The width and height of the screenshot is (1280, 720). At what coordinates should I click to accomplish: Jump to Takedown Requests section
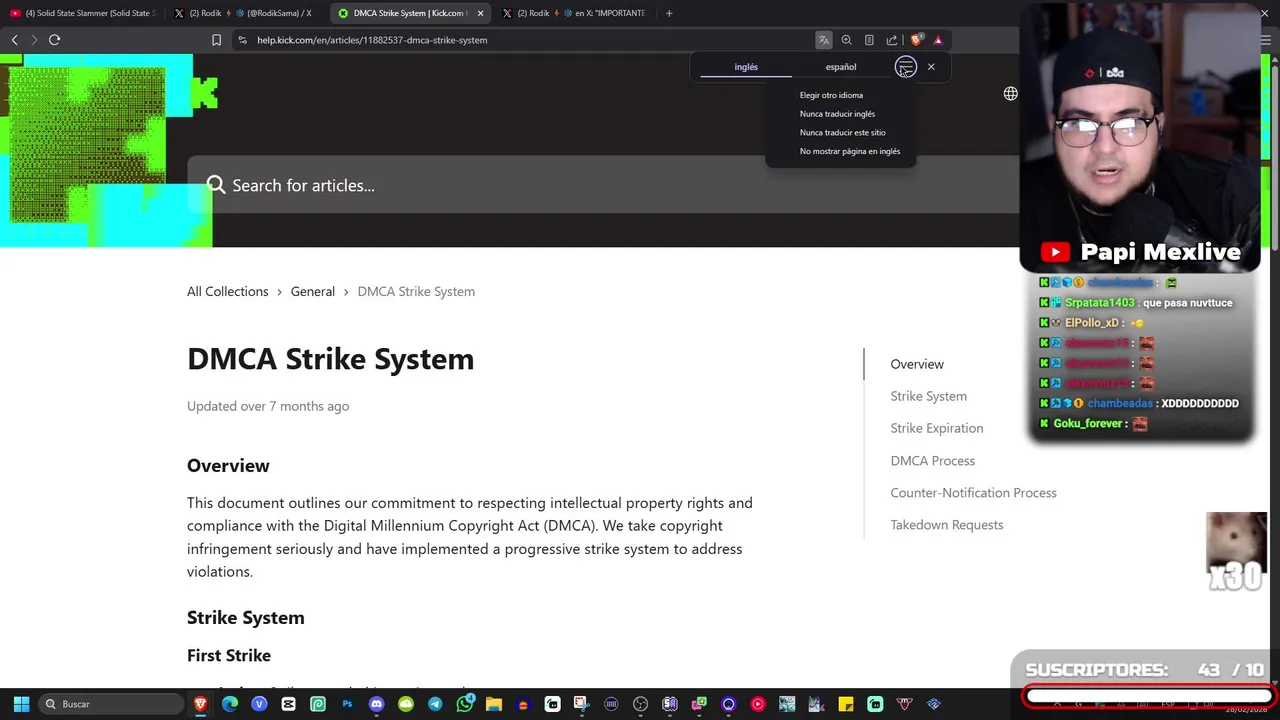(946, 525)
